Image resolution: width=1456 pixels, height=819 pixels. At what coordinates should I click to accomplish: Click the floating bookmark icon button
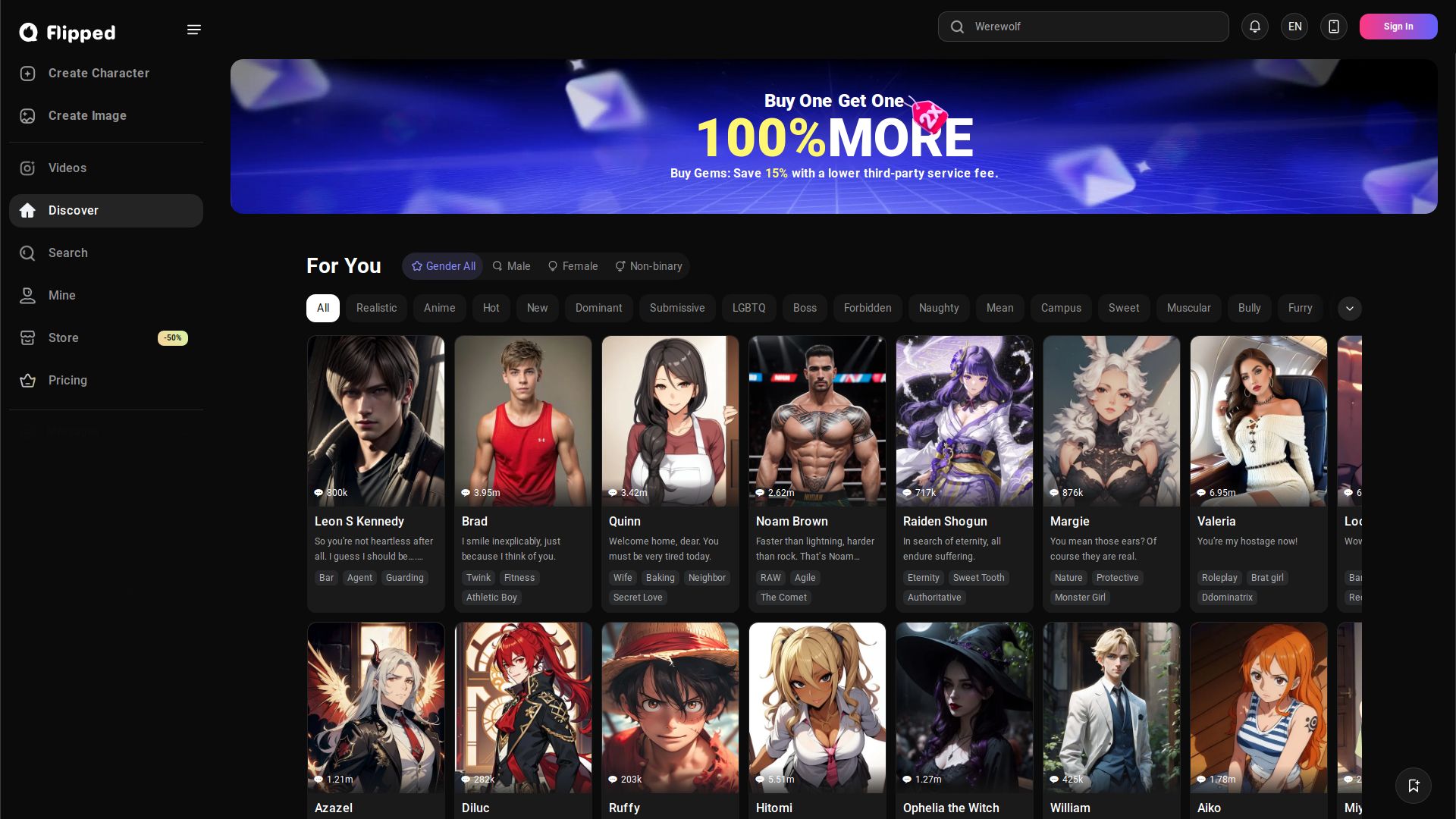tap(1414, 786)
